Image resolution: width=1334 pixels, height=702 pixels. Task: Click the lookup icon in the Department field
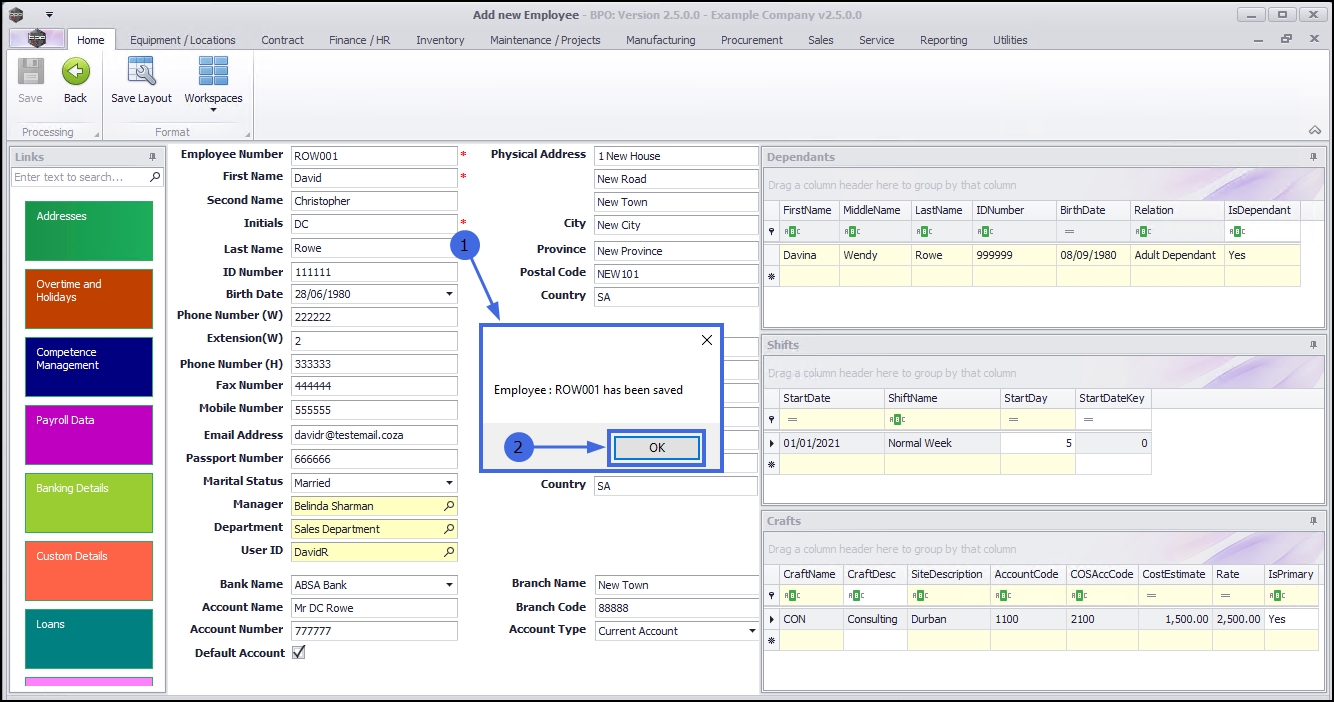(x=449, y=530)
